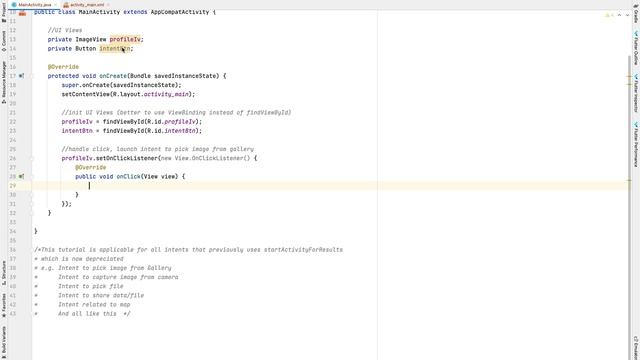Click the override gutter icon on line 17
Screen dimensions: 640x360
point(21,76)
